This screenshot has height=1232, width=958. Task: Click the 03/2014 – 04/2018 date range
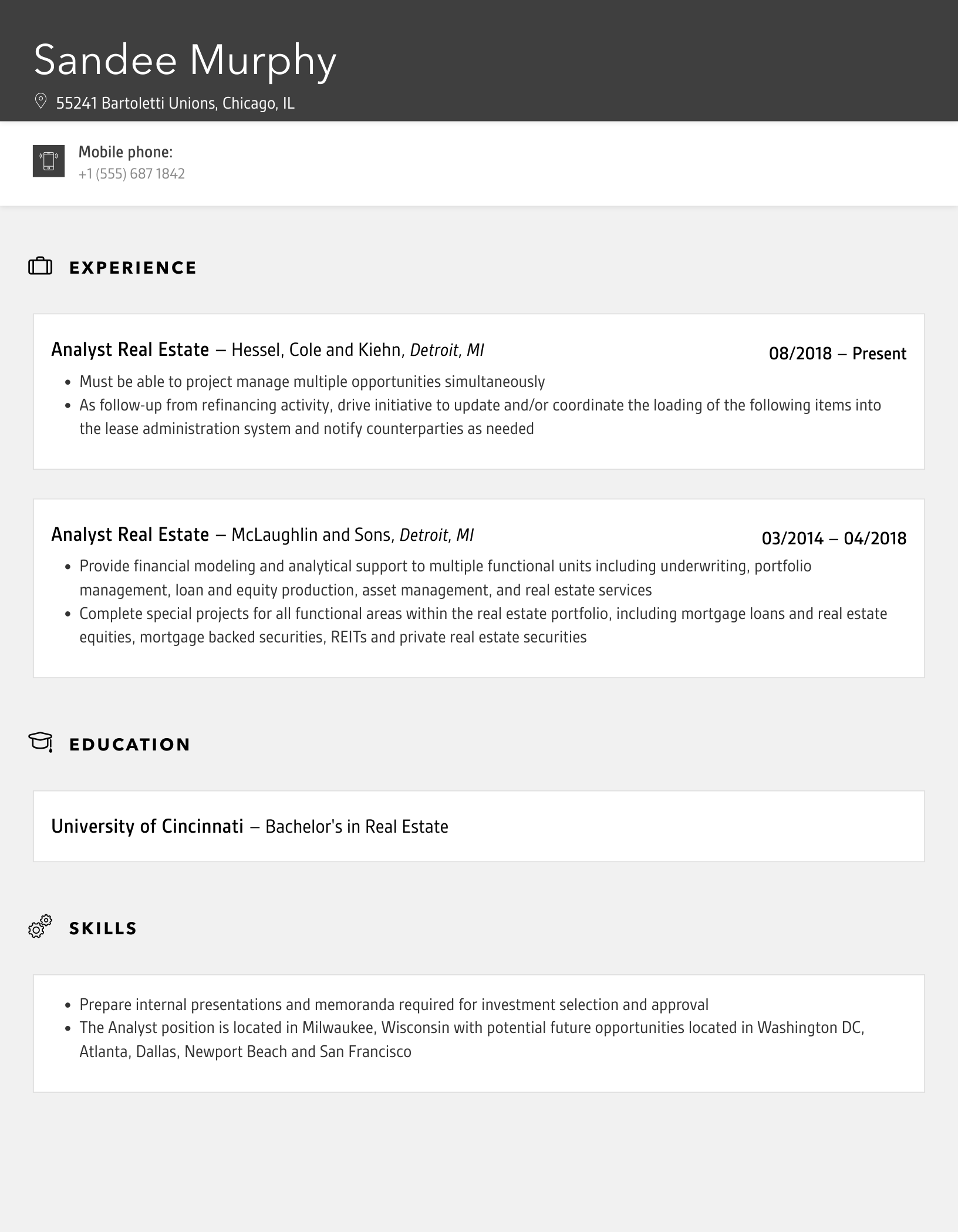coord(834,538)
